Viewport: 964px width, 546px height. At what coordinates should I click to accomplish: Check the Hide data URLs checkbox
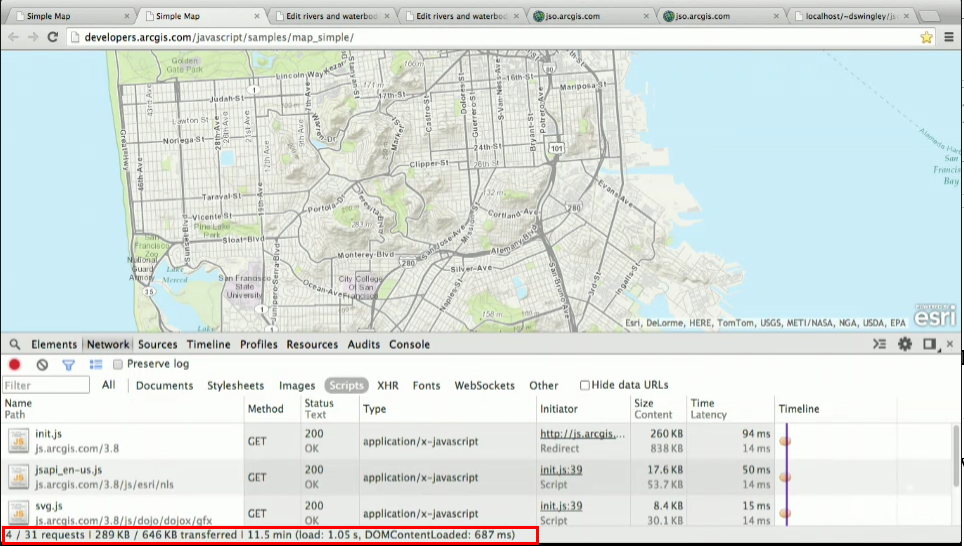click(585, 385)
